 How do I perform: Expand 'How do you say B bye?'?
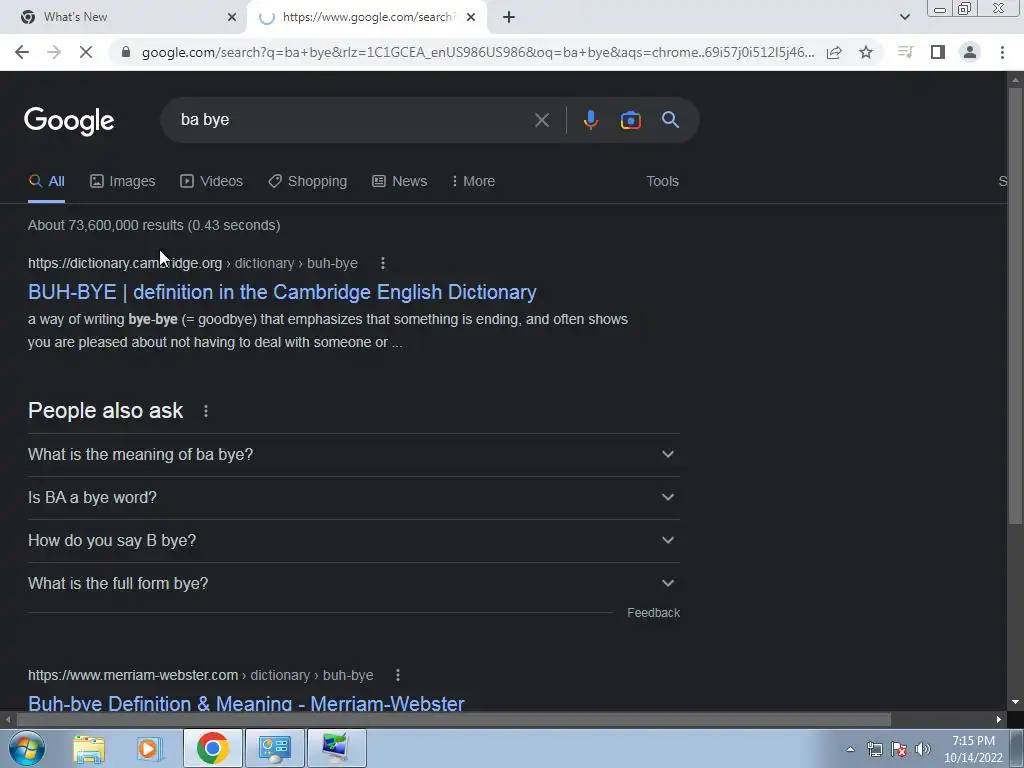tap(353, 541)
